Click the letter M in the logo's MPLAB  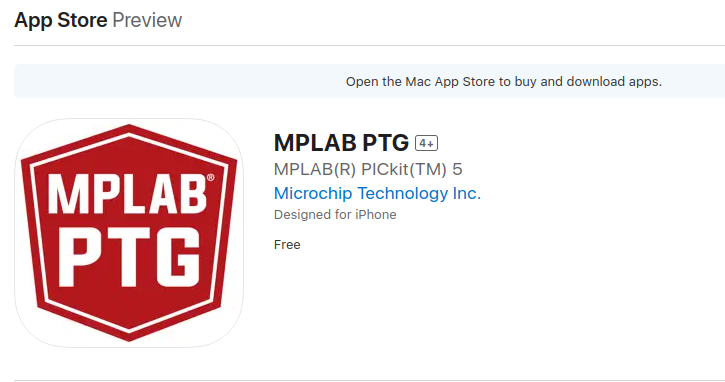point(64,194)
